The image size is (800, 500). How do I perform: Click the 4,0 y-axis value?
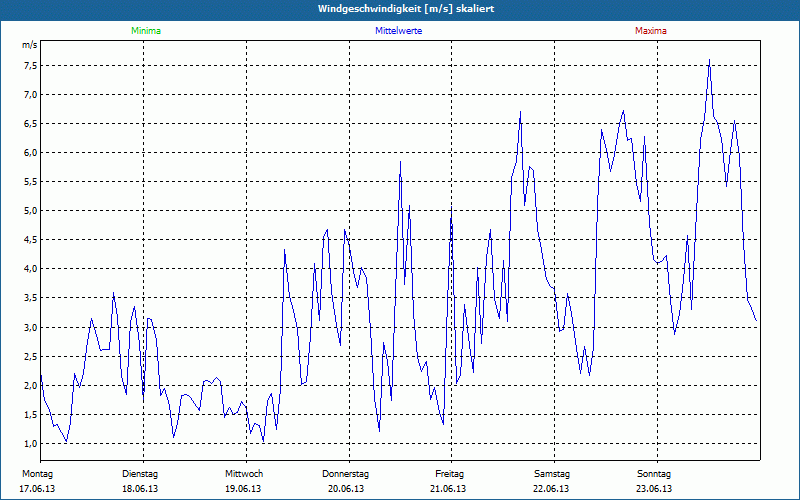coord(30,269)
